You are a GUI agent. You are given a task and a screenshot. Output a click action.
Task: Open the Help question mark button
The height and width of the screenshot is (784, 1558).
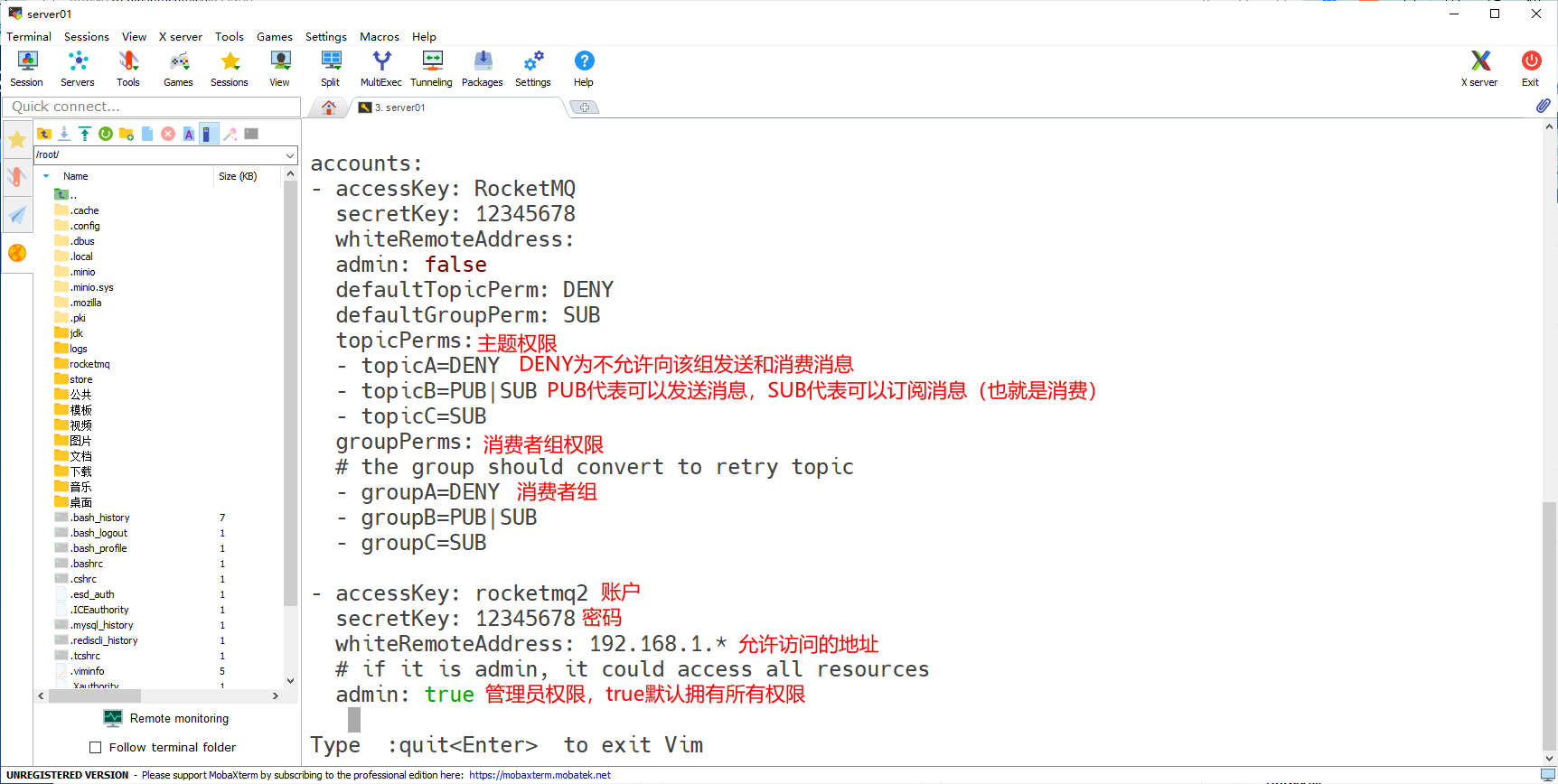[x=584, y=69]
